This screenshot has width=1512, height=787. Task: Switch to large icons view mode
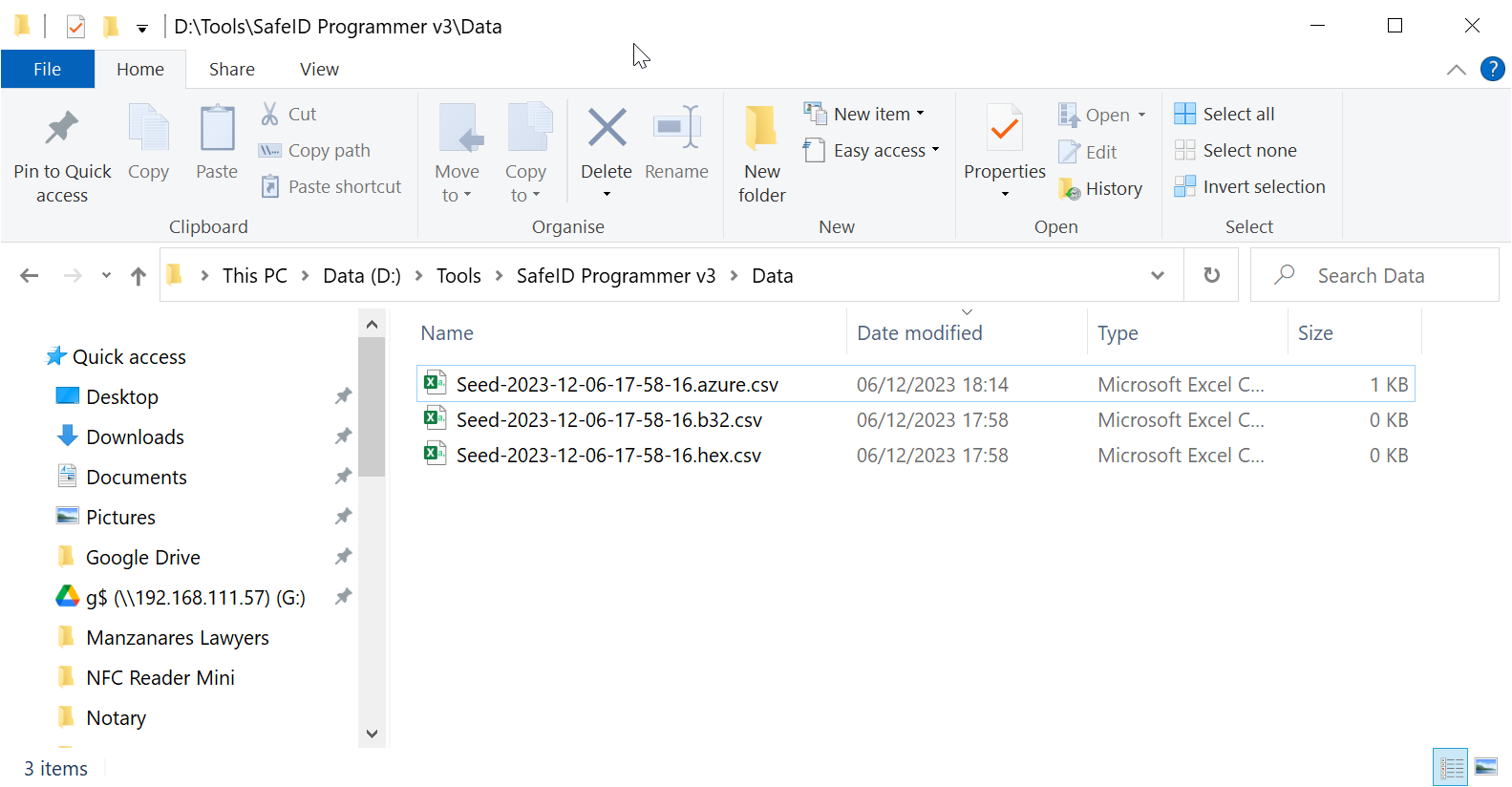[1485, 767]
